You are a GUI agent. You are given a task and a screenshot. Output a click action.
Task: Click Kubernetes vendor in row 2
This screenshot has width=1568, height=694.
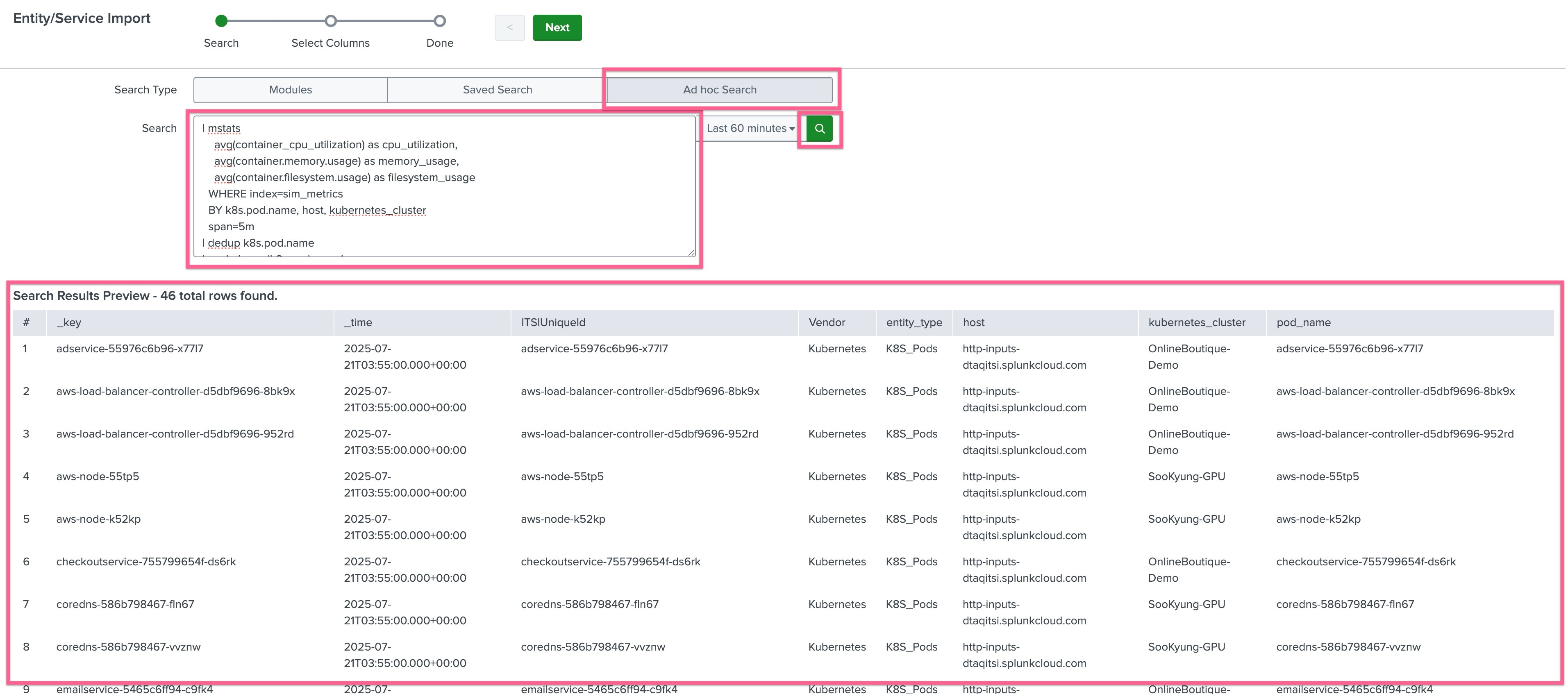[x=837, y=391]
